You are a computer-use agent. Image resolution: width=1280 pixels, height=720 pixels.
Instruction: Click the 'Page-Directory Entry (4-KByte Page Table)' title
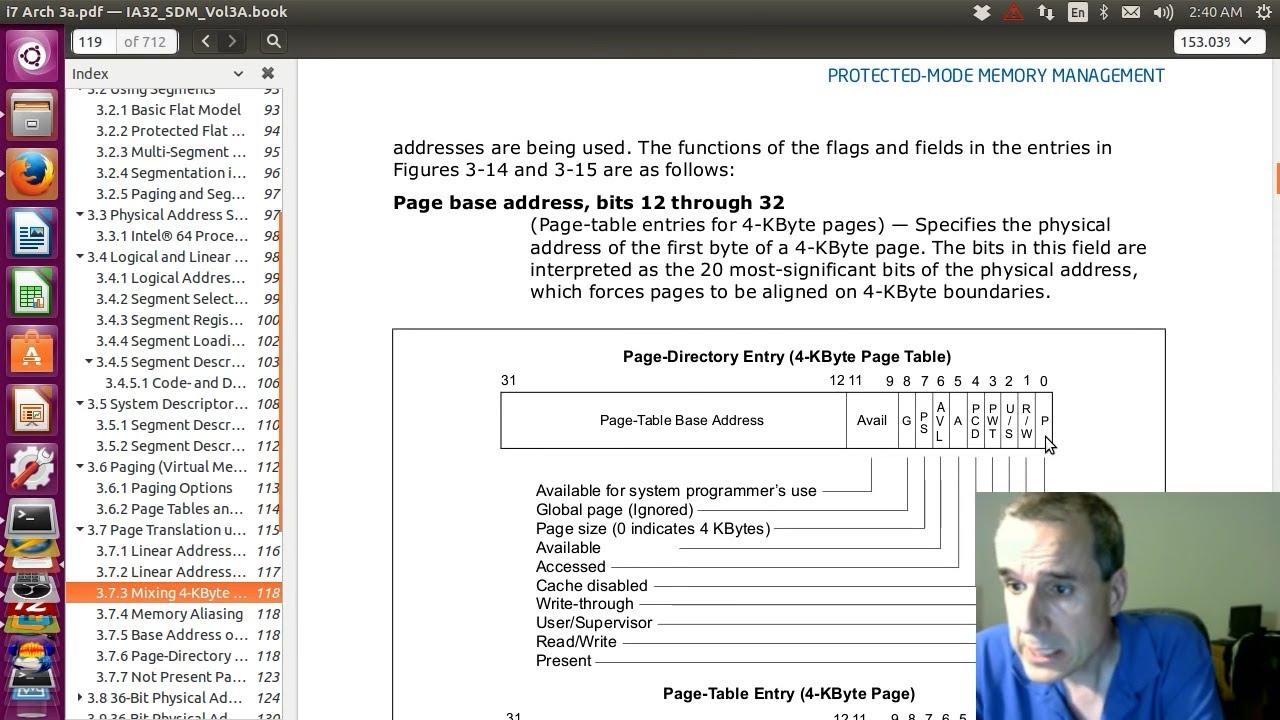pos(787,357)
